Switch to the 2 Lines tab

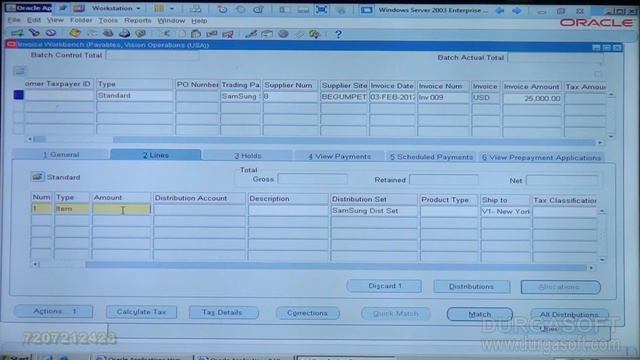point(156,155)
